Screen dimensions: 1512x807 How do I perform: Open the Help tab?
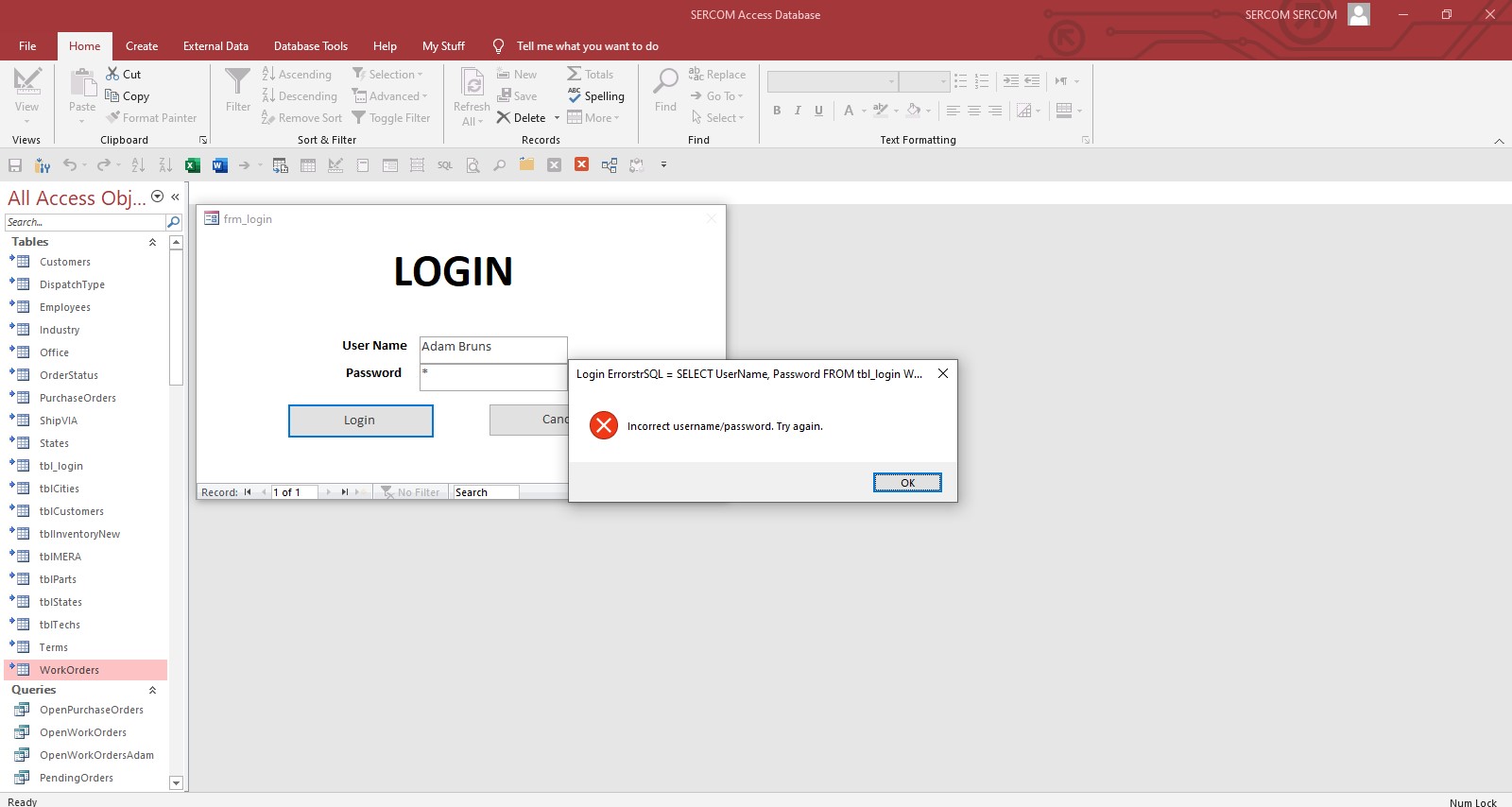tap(385, 46)
